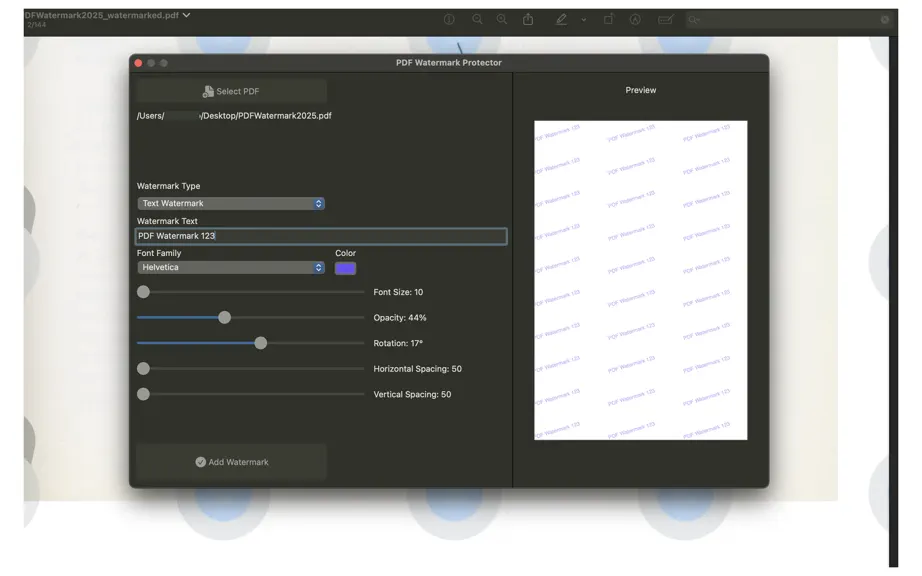The width and height of the screenshot is (922, 576).
Task: Open the Watermark Type dropdown
Action: coord(230,203)
